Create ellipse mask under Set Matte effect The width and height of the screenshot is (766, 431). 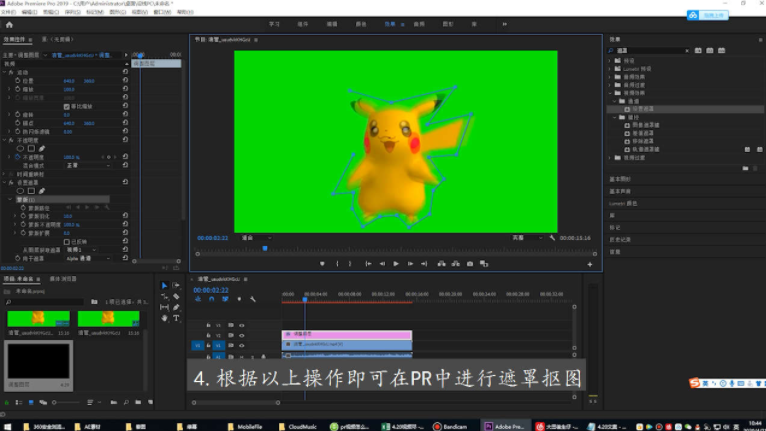tap(20, 191)
